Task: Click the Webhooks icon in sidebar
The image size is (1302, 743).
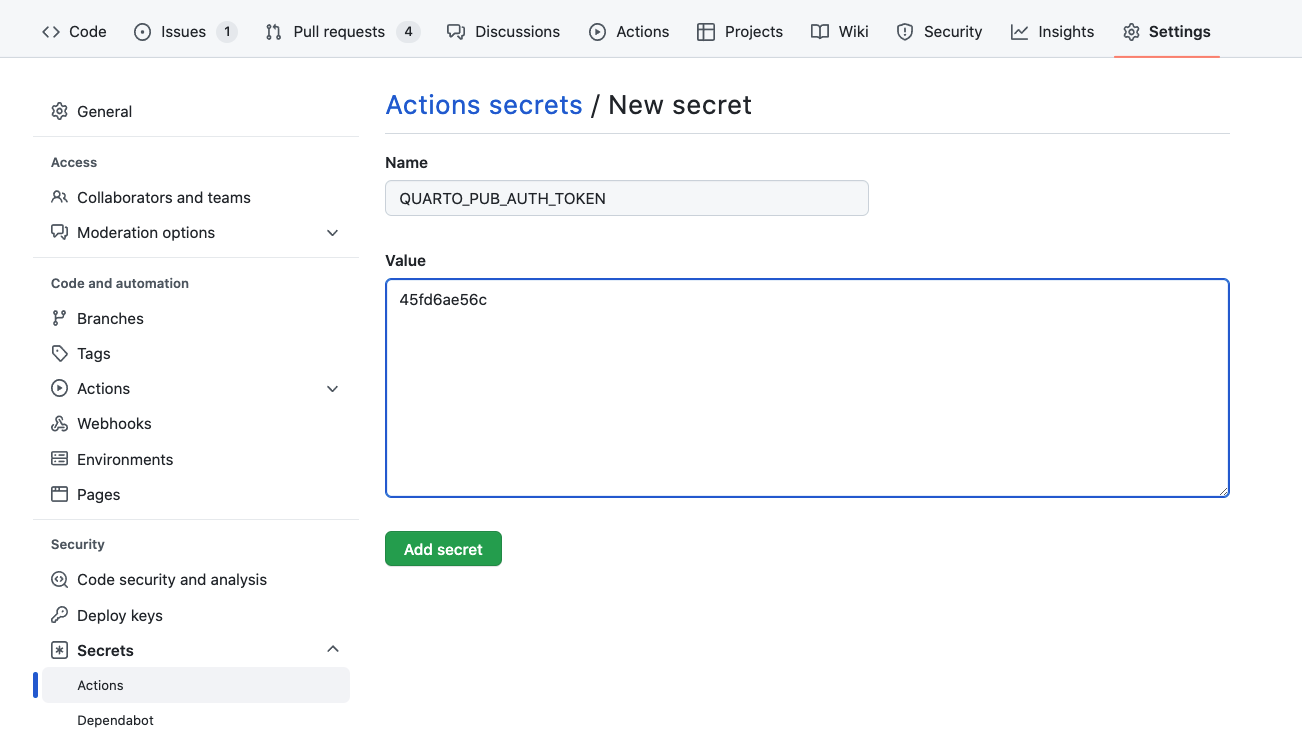Action: (60, 423)
